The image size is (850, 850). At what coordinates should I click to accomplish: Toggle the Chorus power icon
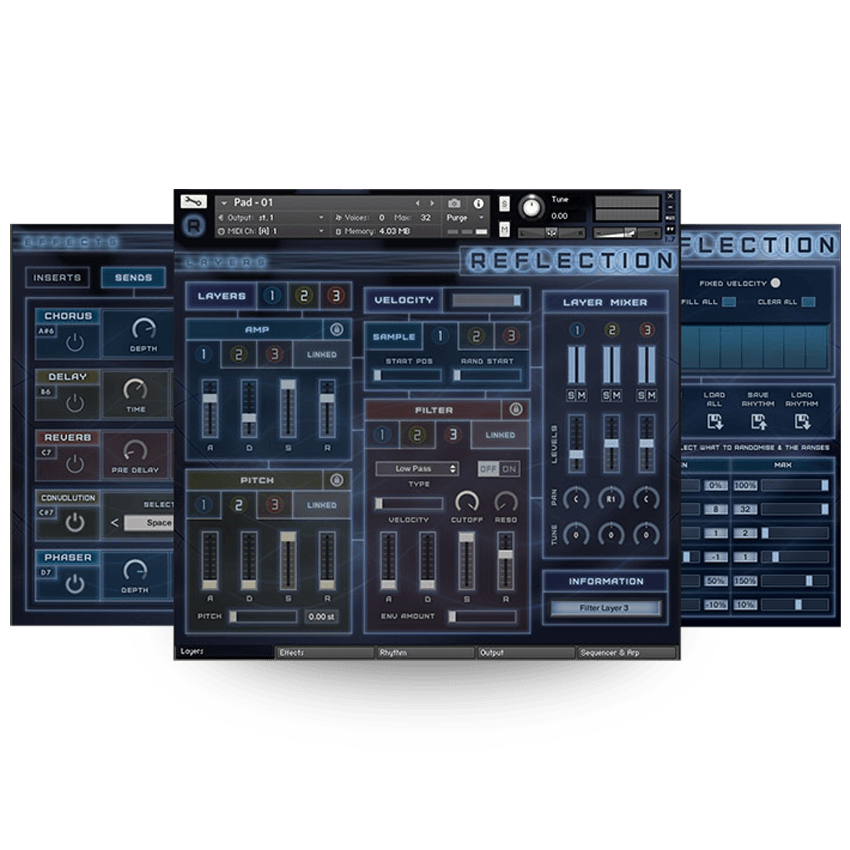[75, 343]
